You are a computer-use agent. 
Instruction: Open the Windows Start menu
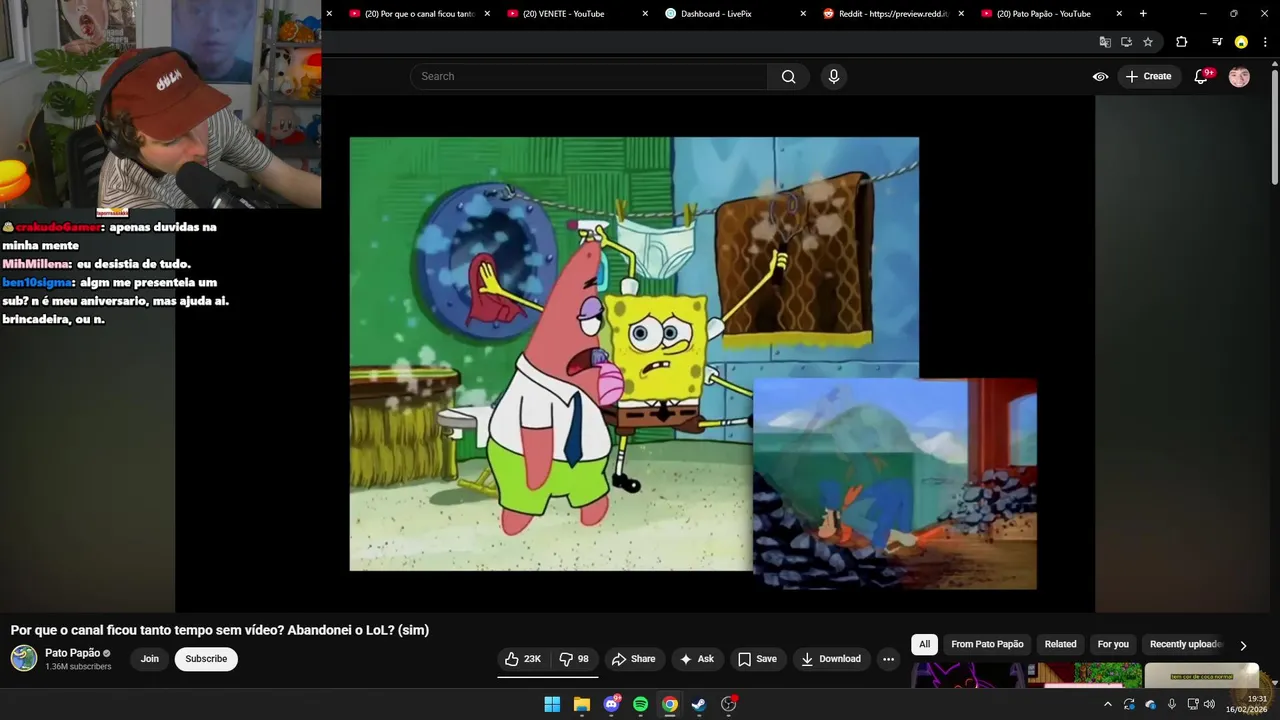[552, 704]
